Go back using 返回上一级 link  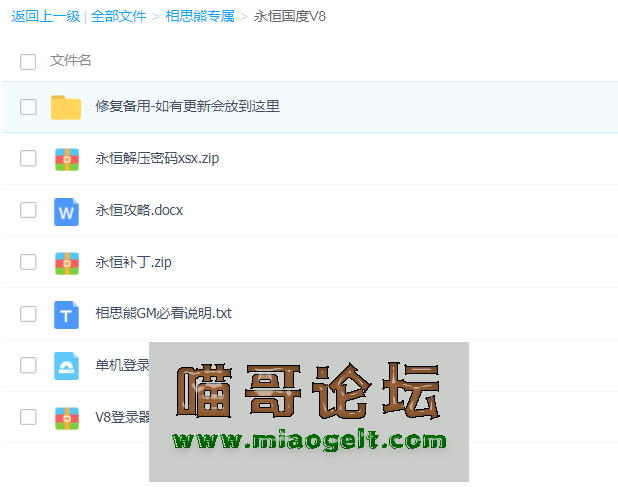pyautogui.click(x=45, y=16)
